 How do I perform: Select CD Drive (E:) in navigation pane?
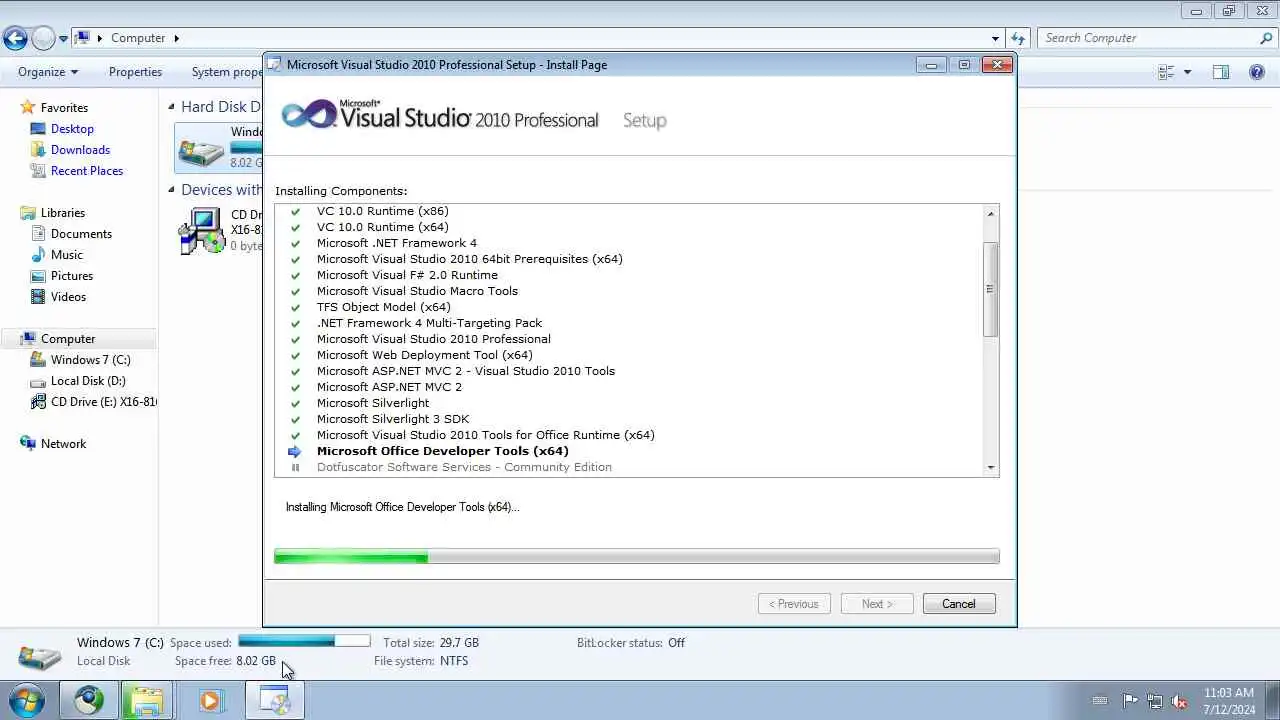(93, 402)
